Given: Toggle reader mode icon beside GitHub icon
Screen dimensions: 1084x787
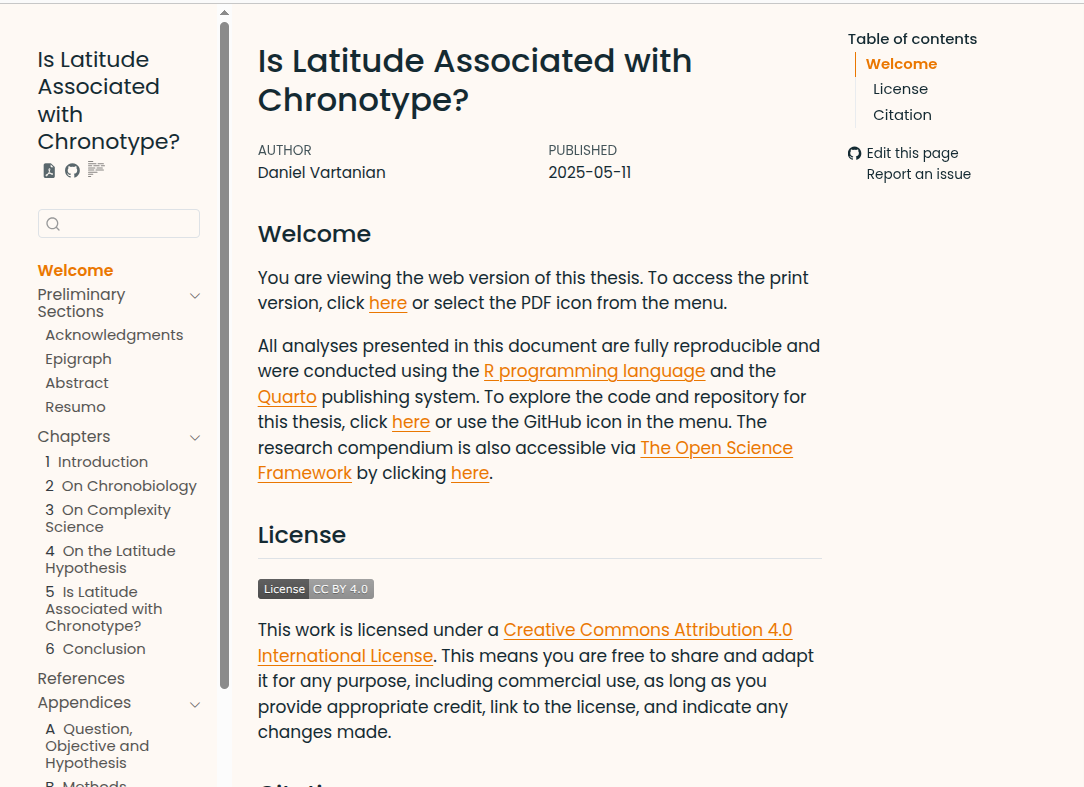Looking at the screenshot, I should tap(96, 170).
